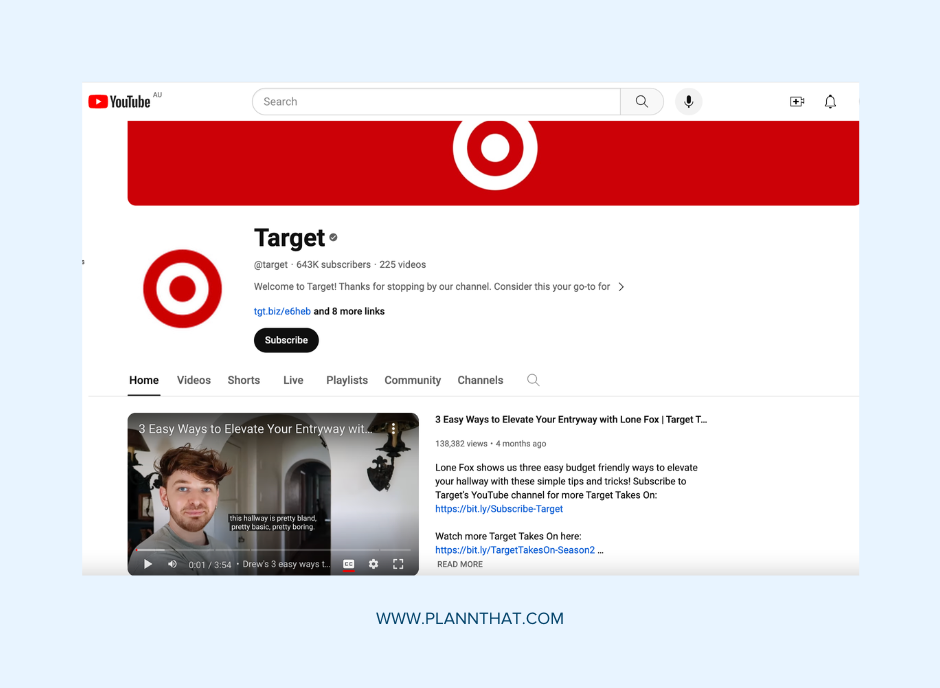This screenshot has height=688, width=940.
Task: Open the Shorts tab
Action: tap(243, 380)
